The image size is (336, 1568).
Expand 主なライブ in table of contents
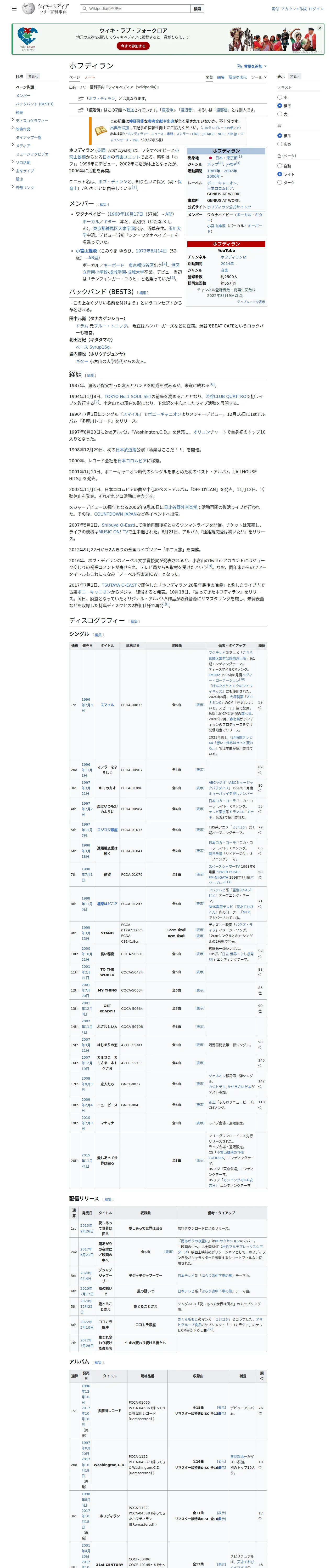12,170
